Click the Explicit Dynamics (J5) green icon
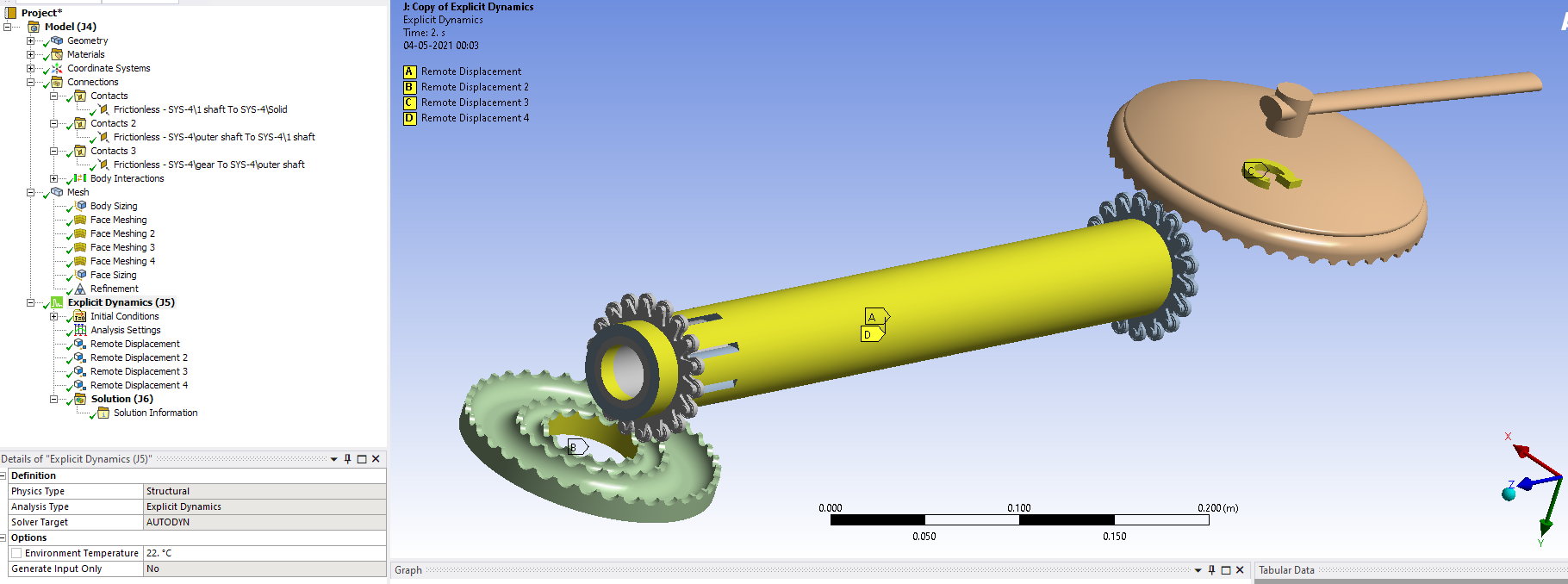1568x584 pixels. [57, 302]
